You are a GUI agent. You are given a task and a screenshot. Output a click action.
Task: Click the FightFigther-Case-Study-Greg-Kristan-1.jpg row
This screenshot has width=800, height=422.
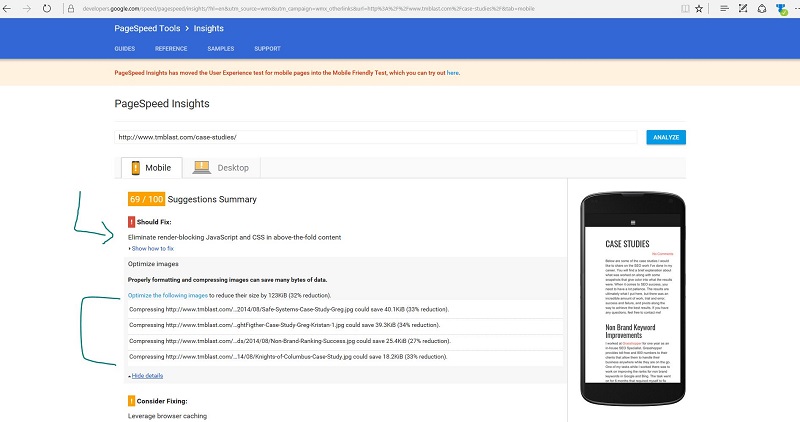[345, 325]
